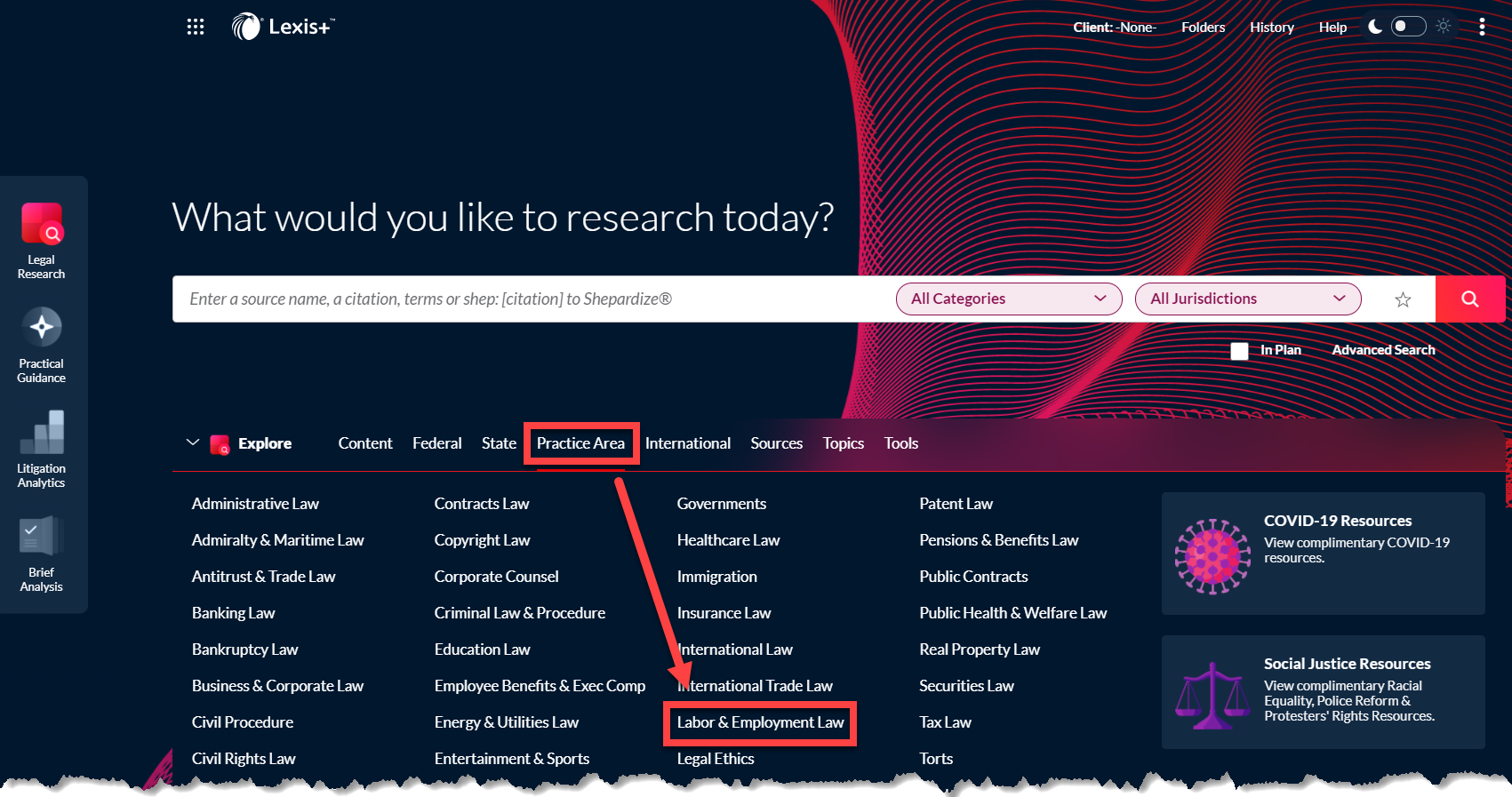This screenshot has height=797, width=1512.
Task: Open COVID-19 Resources card title
Action: [1338, 521]
